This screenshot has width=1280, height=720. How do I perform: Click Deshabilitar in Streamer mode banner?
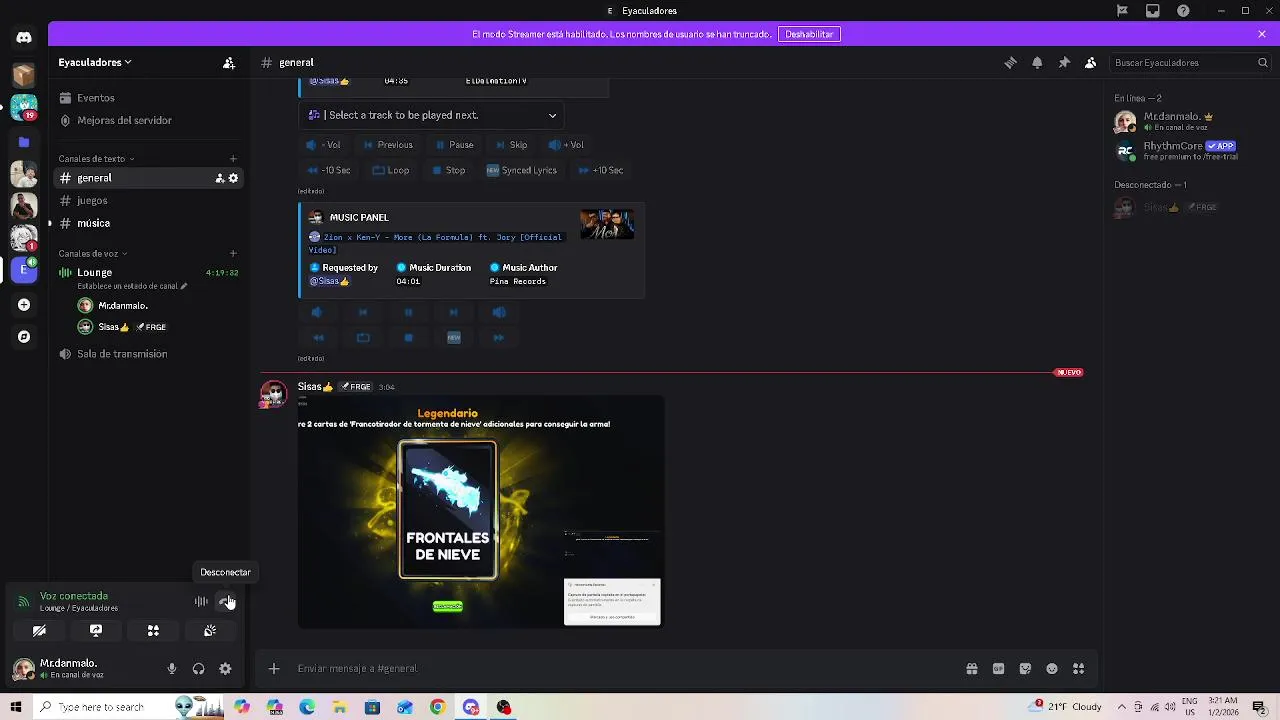pos(809,34)
